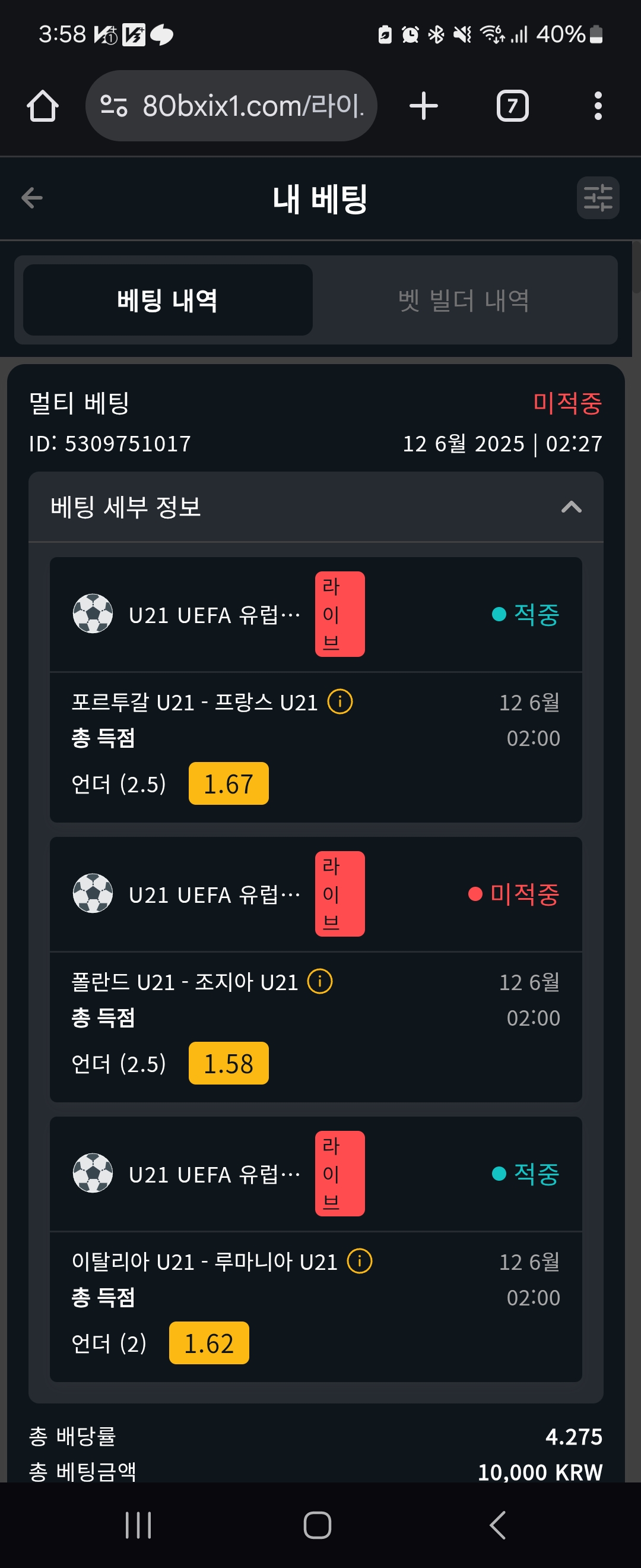Tap the 라이브 badge on the first match
The image size is (641, 1568).
[340, 614]
